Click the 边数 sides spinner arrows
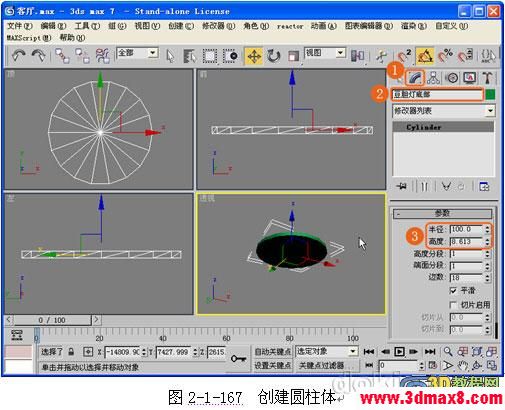 pos(487,277)
